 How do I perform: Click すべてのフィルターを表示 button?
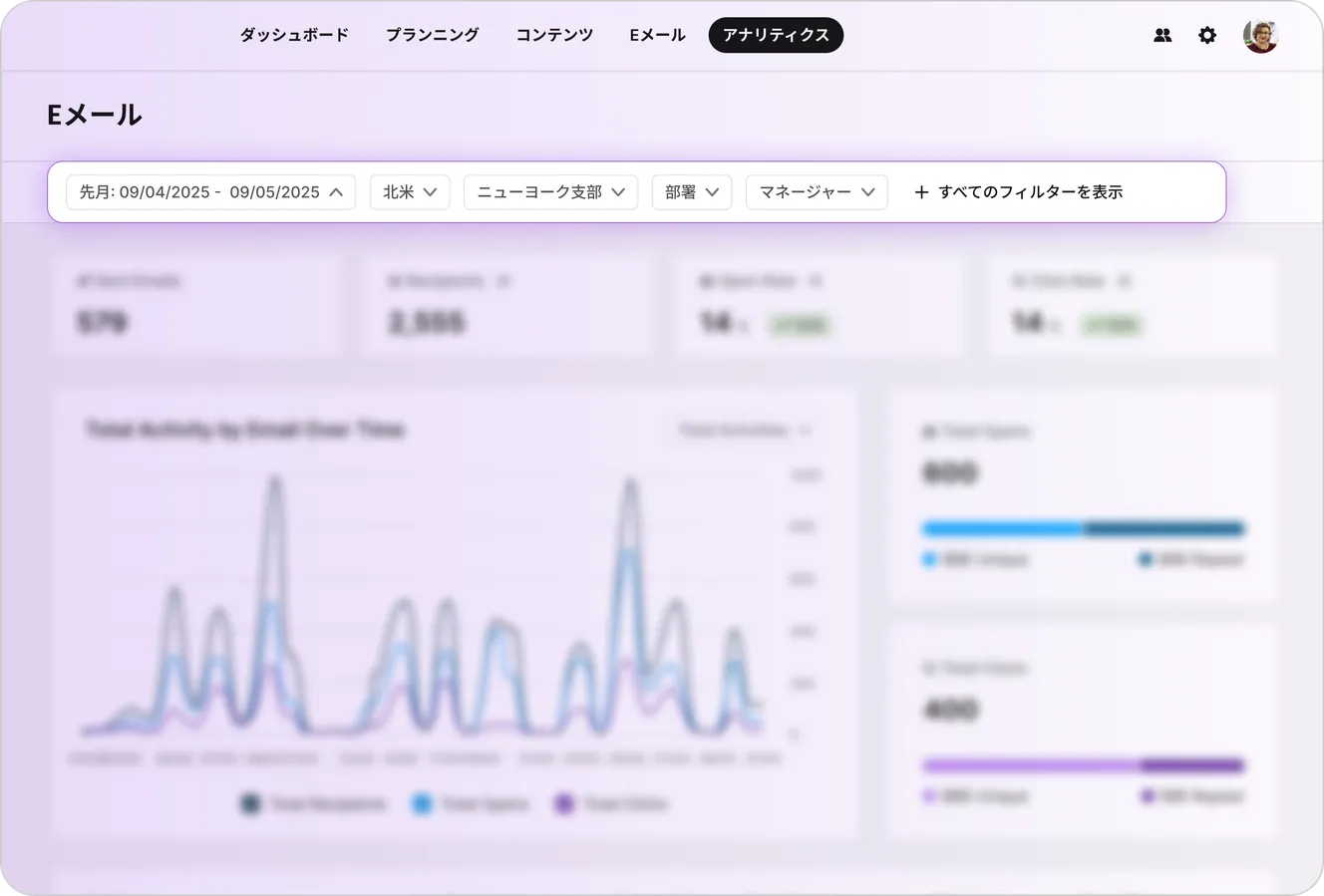1018,192
